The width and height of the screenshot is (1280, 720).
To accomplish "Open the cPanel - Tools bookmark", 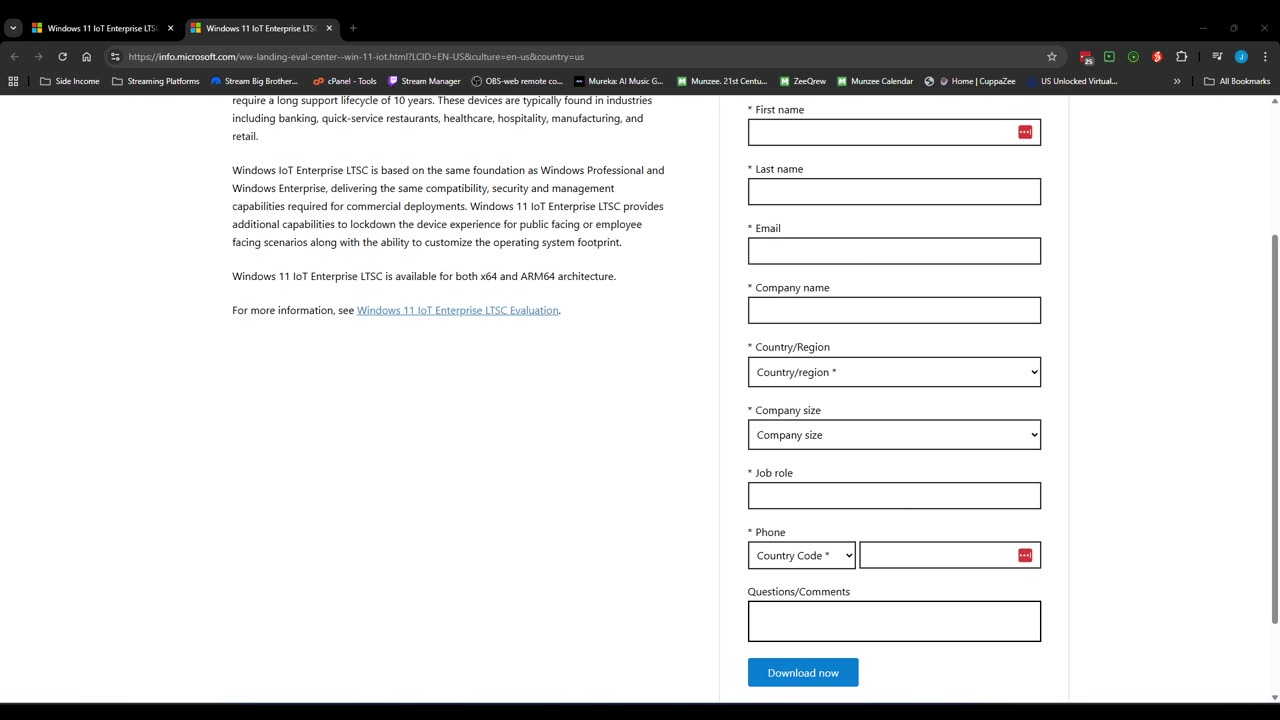I will pyautogui.click(x=344, y=81).
